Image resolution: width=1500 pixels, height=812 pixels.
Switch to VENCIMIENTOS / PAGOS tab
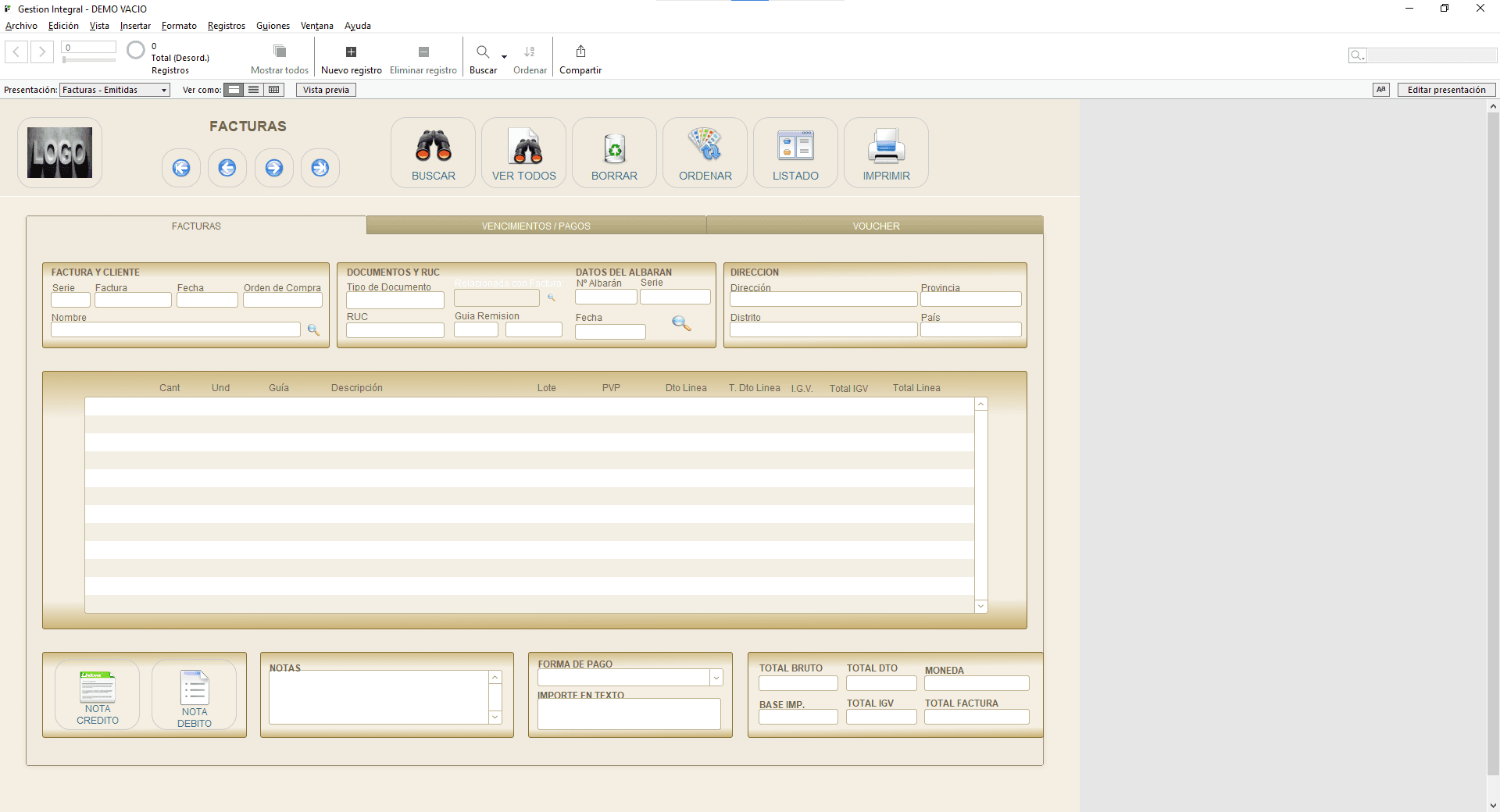click(x=536, y=226)
